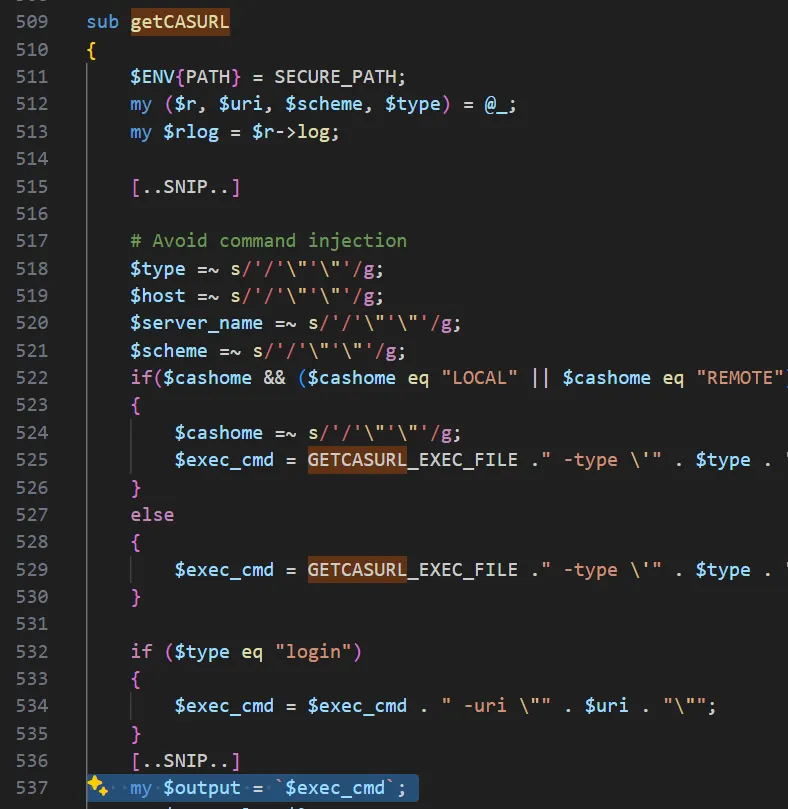Click highlighted GETCASURL_EXEC_FILE on line 529

tap(412, 569)
